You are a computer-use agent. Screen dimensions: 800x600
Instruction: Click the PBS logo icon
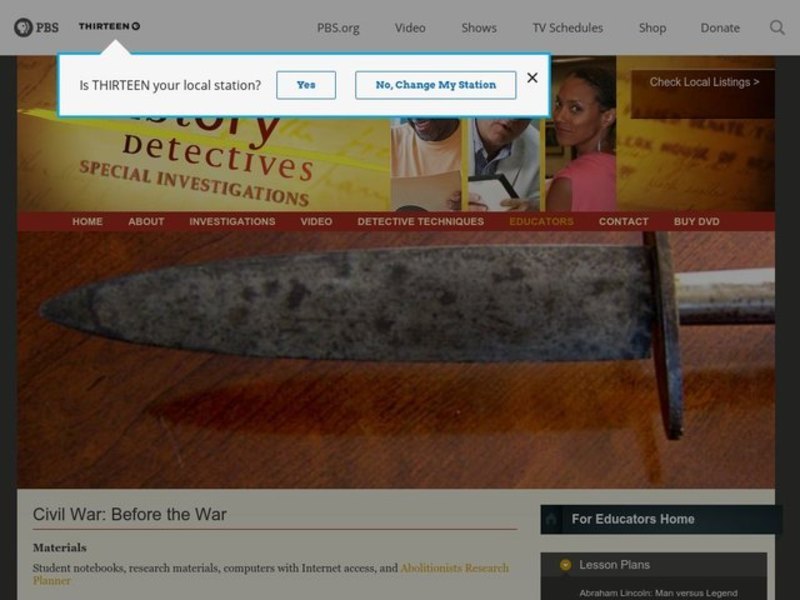pos(36,27)
